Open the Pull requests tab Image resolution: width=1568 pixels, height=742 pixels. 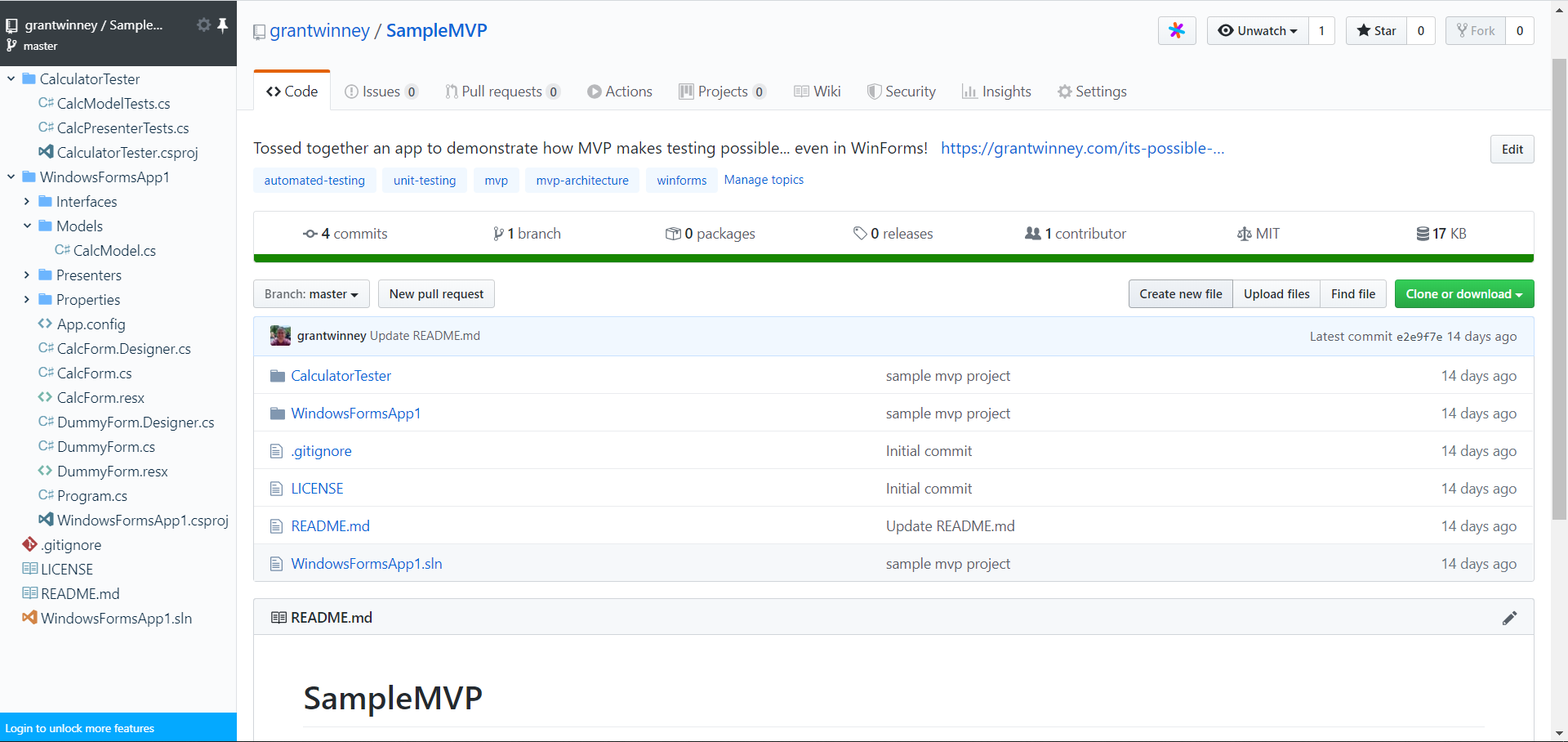coord(501,92)
